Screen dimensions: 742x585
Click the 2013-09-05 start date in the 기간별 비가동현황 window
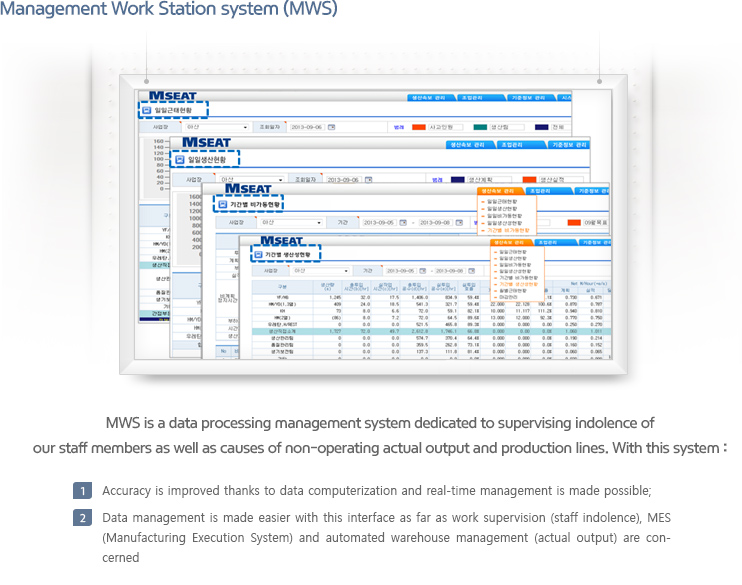(x=379, y=222)
